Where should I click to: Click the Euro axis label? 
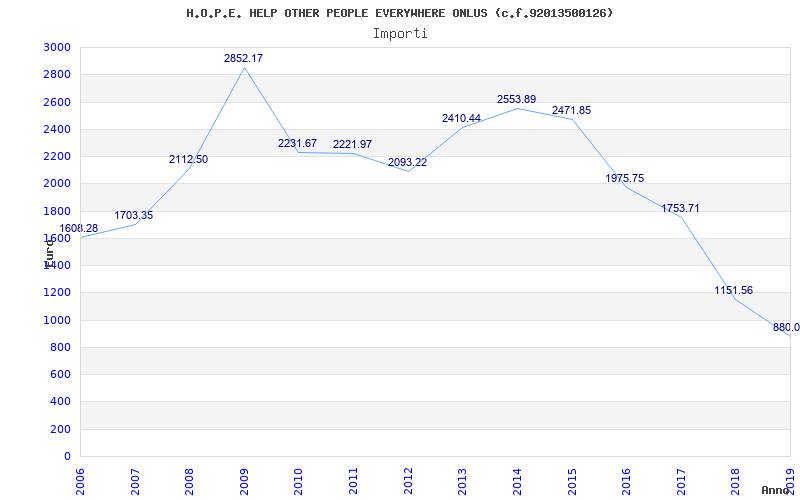[x=49, y=253]
